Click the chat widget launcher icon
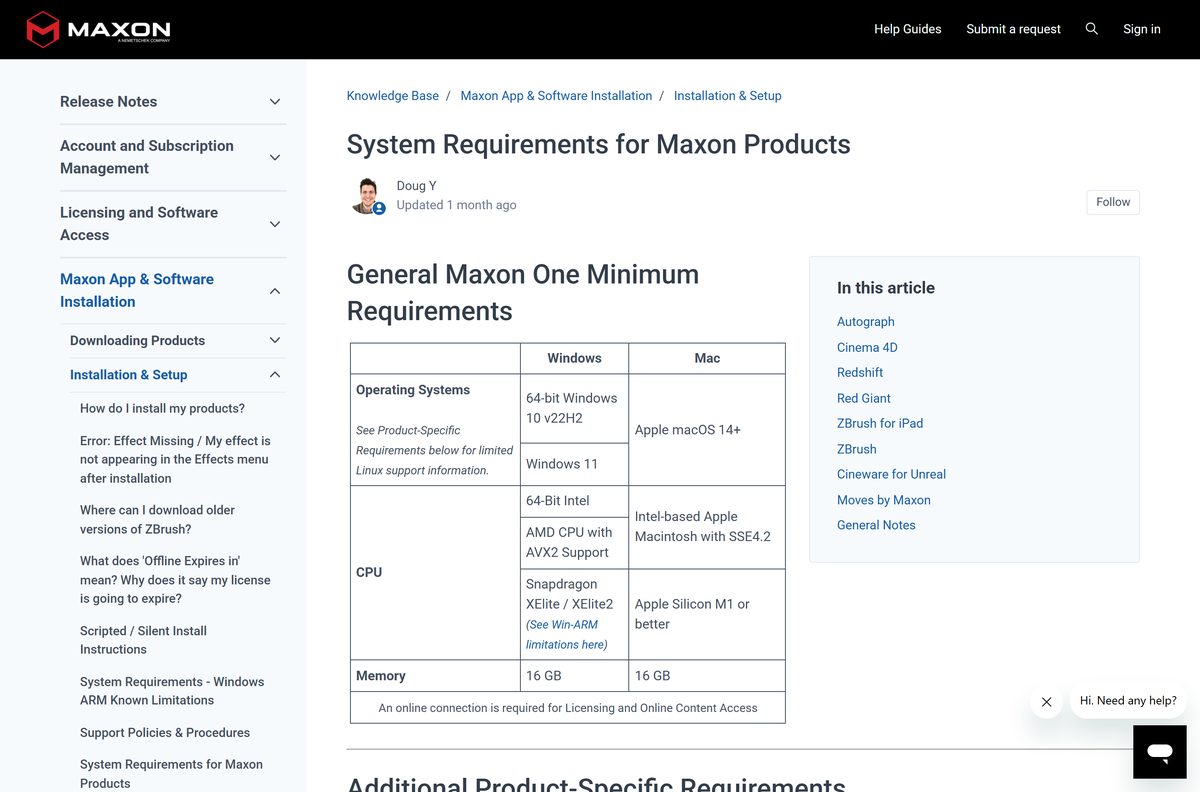 [x=1160, y=752]
